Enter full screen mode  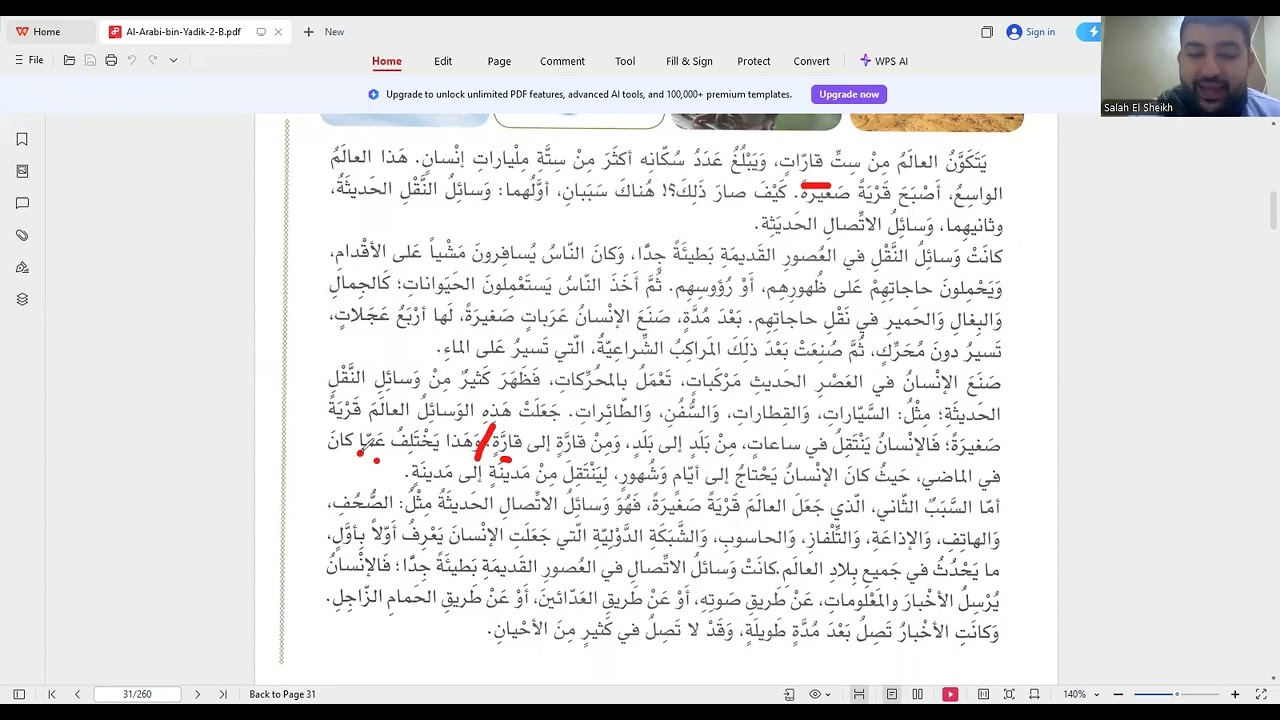1262,694
